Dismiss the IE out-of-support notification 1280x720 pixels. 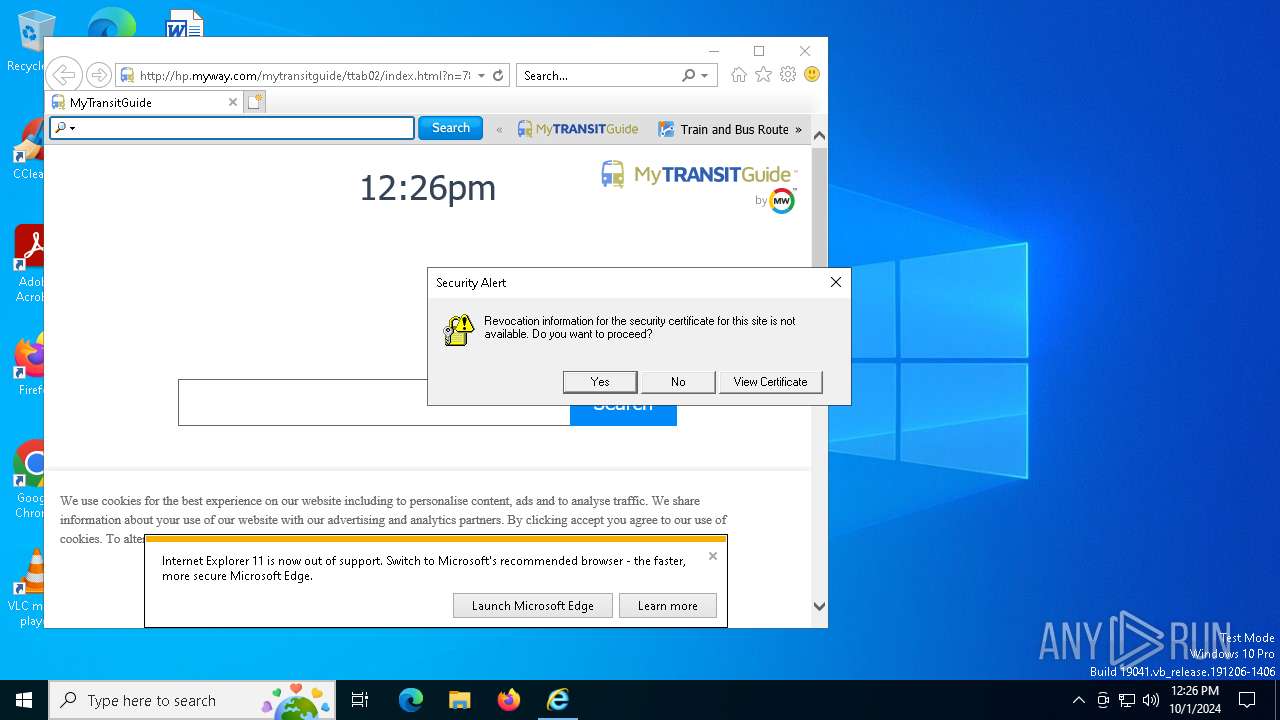click(713, 556)
